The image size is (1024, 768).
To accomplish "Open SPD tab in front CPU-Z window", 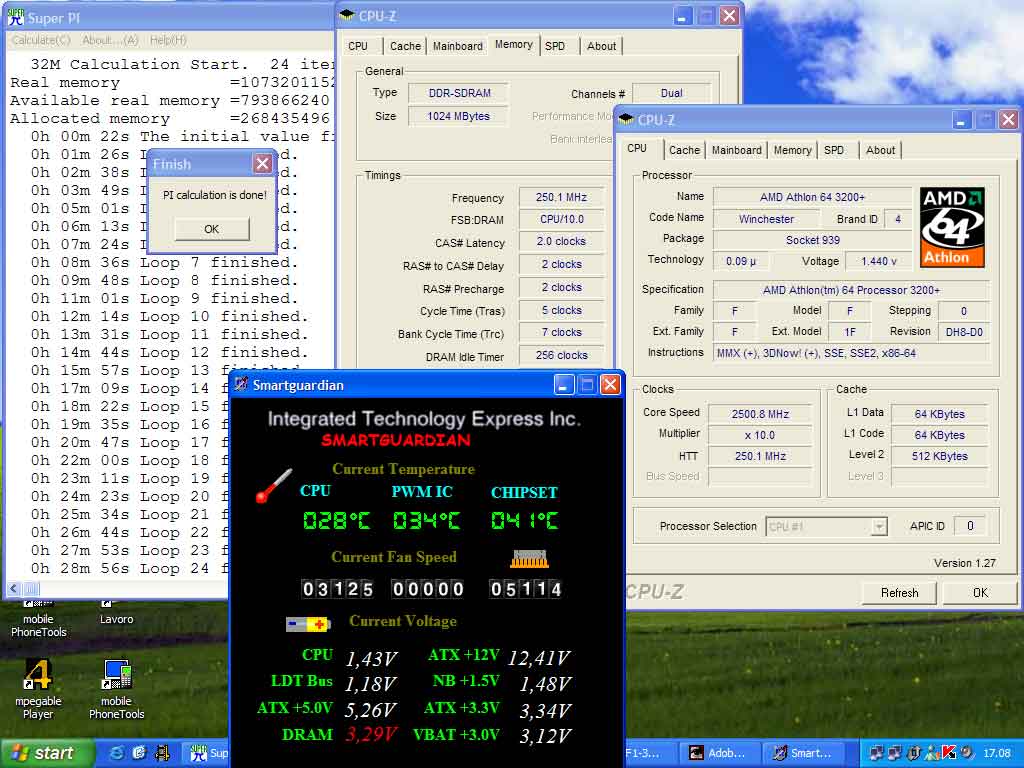I will (834, 150).
